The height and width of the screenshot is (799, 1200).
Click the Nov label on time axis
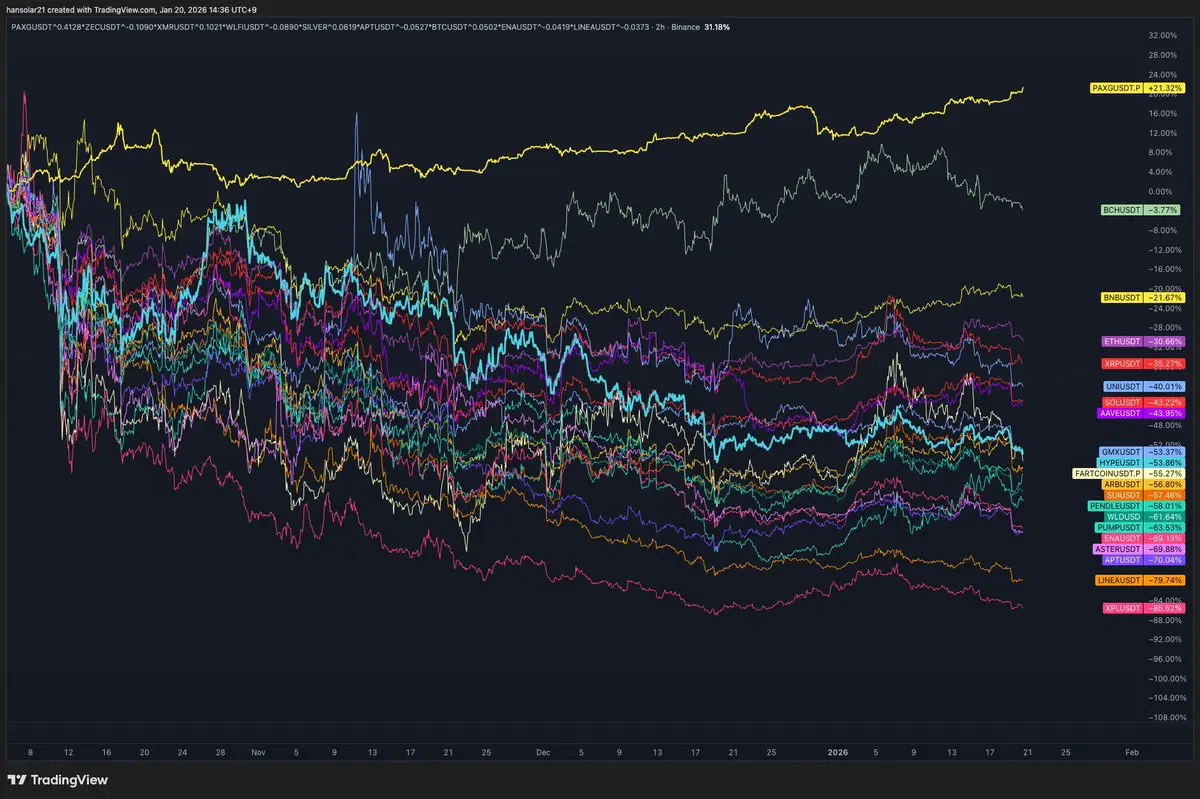259,750
